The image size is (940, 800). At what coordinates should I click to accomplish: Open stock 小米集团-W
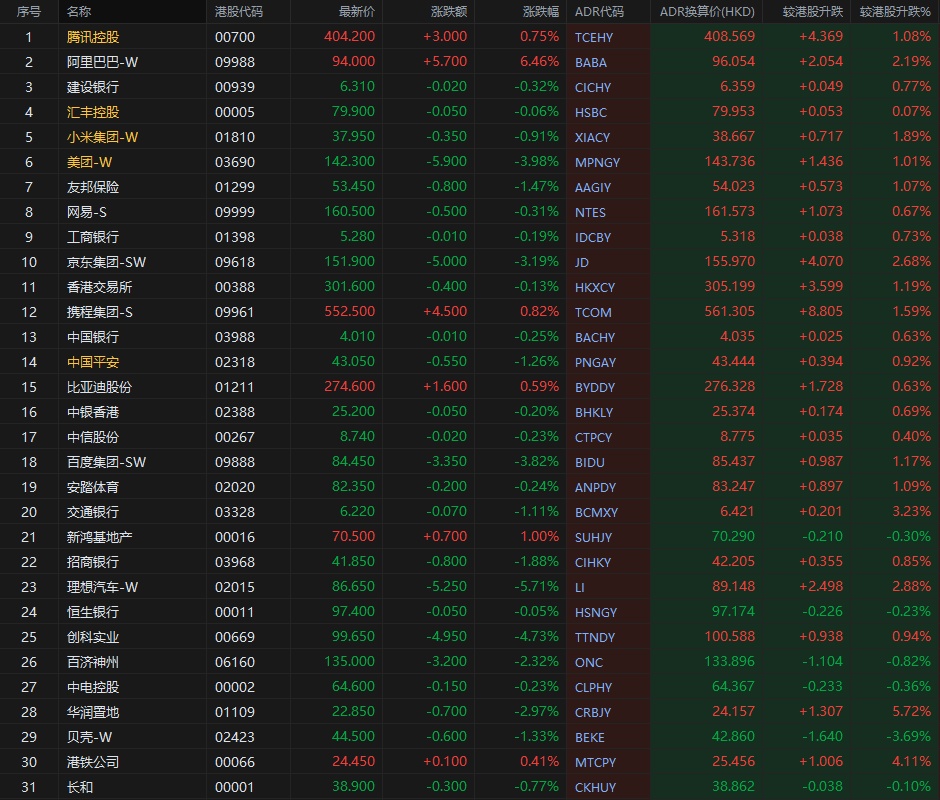103,137
